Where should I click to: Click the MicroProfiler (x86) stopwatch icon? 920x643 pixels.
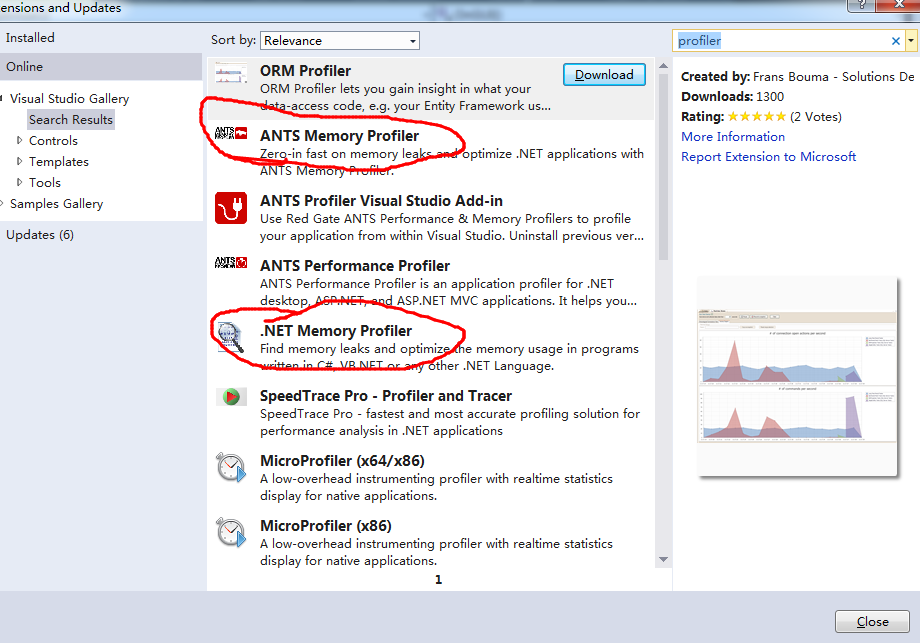pyautogui.click(x=231, y=533)
